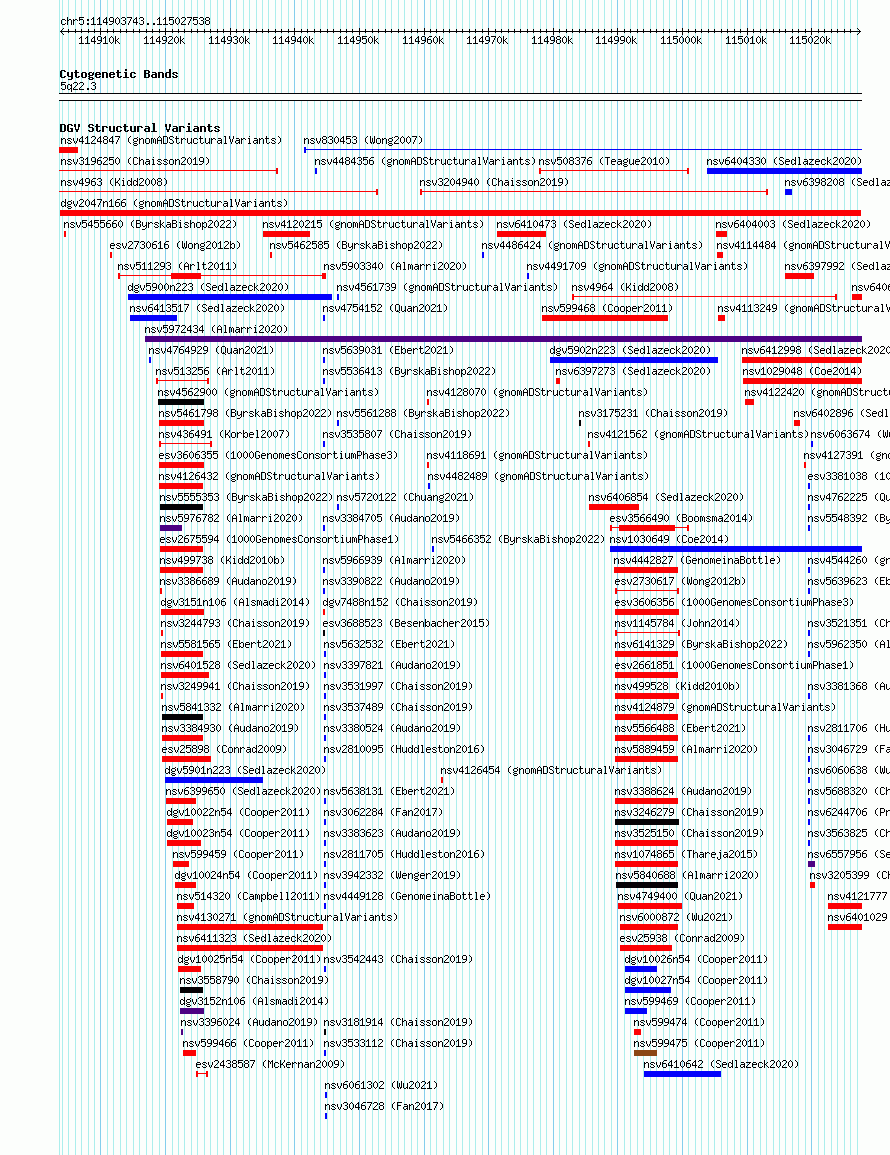Viewport: 890px width, 1155px height.
Task: Open variant dgv5902n223 (Sedlazeck2020)
Action: pos(631,350)
